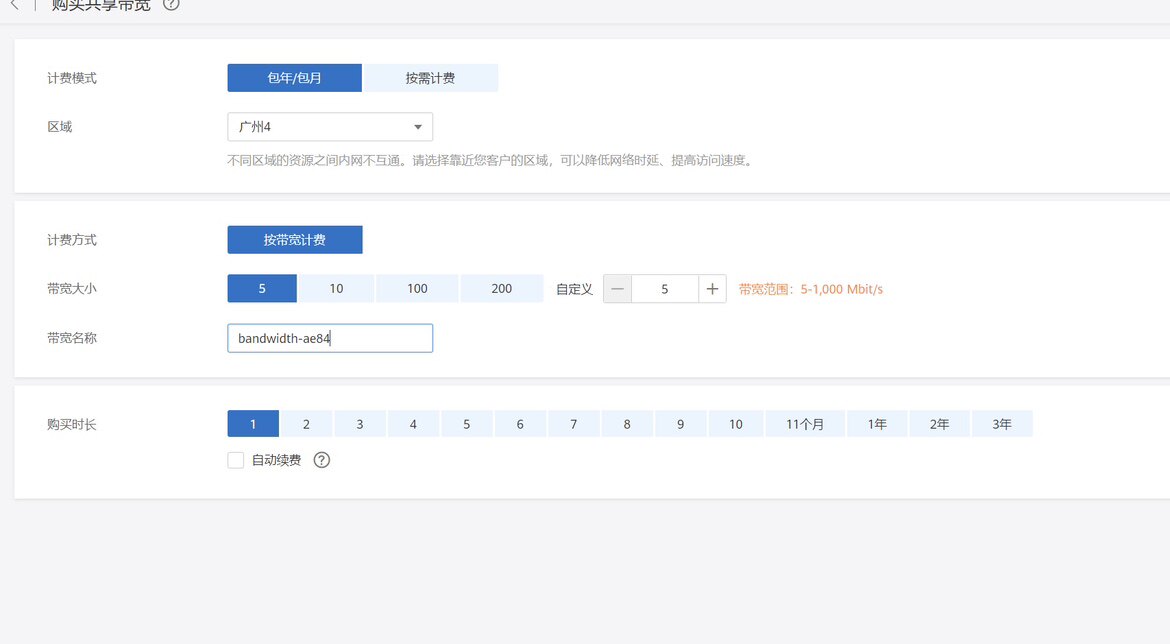This screenshot has width=1170, height=644.
Task: Choose the 11个月 duration option
Action: 805,424
